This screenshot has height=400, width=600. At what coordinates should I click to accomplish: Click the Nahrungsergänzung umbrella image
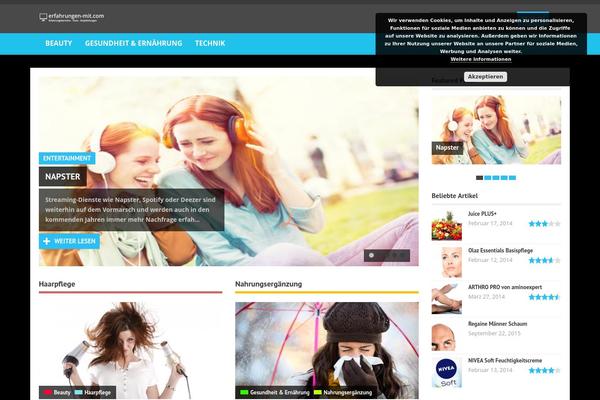[x=327, y=351]
